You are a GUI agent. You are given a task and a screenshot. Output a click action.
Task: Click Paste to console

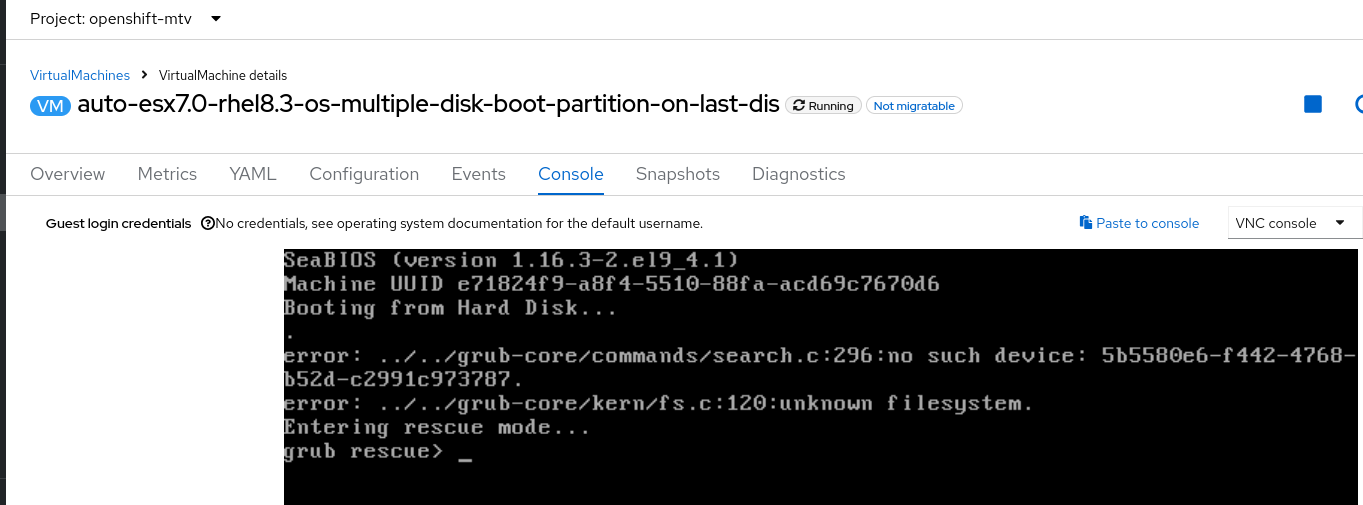tap(1139, 223)
